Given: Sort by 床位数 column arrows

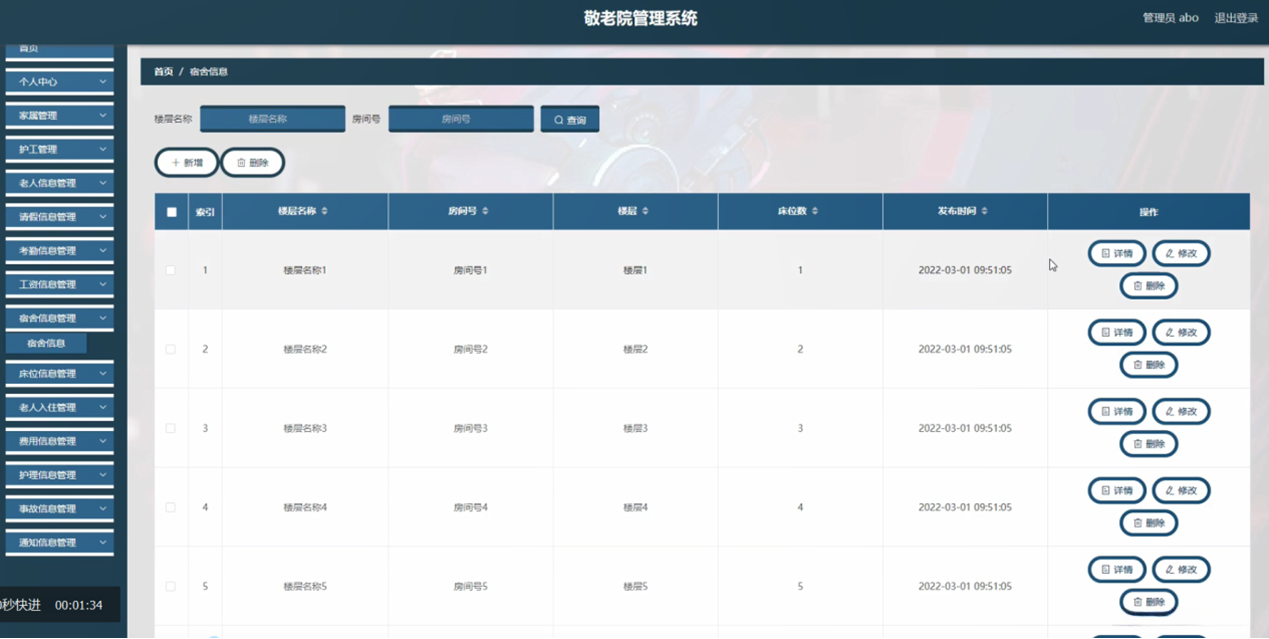Looking at the screenshot, I should tap(816, 211).
